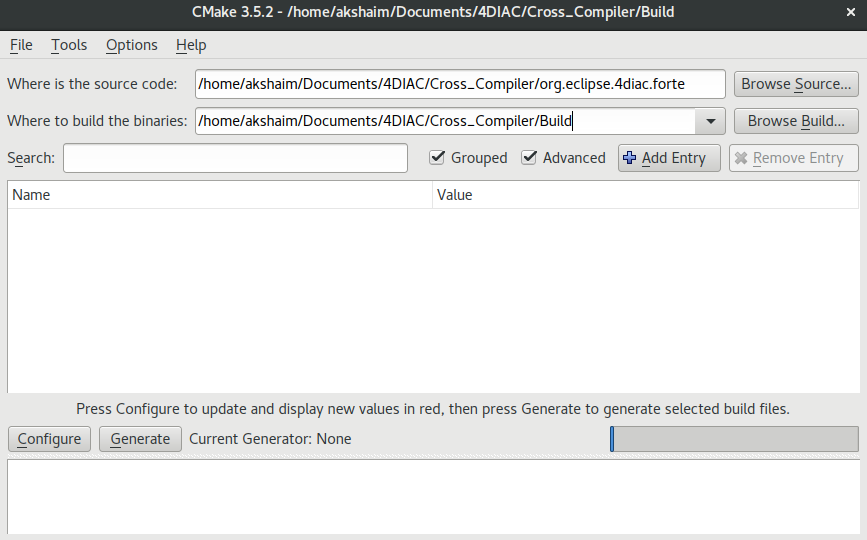This screenshot has height=540, width=867.
Task: Click the 'Where is the source code:' label
Action: coord(92,84)
